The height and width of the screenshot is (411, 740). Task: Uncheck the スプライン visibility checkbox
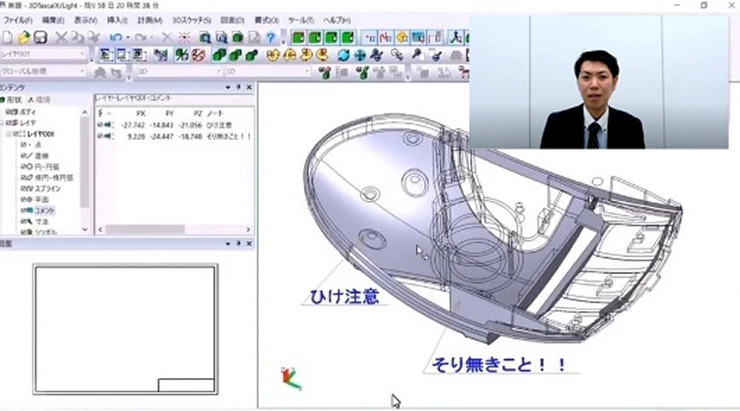coord(23,188)
